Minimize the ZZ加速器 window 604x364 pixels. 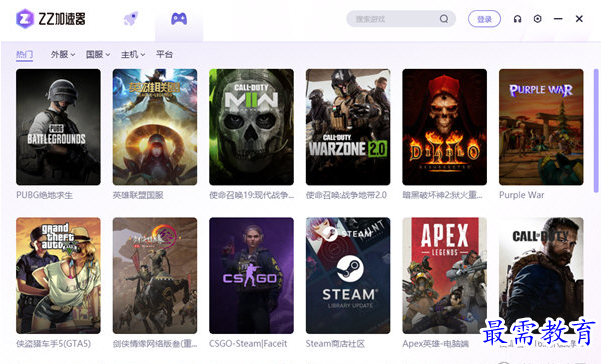[558, 18]
